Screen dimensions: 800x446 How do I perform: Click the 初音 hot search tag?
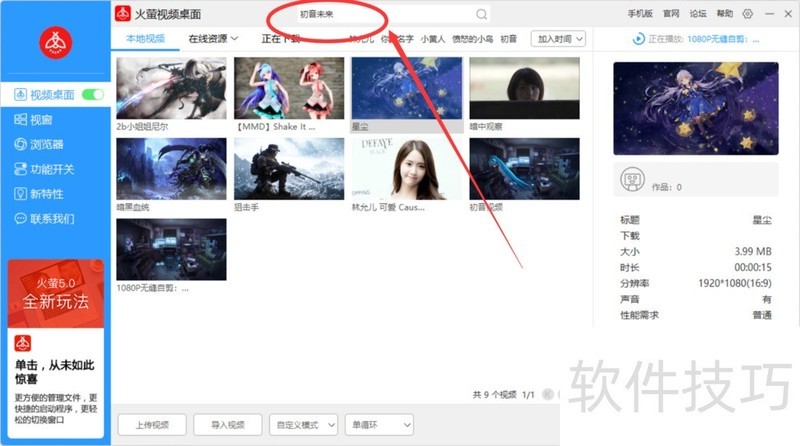(x=509, y=39)
